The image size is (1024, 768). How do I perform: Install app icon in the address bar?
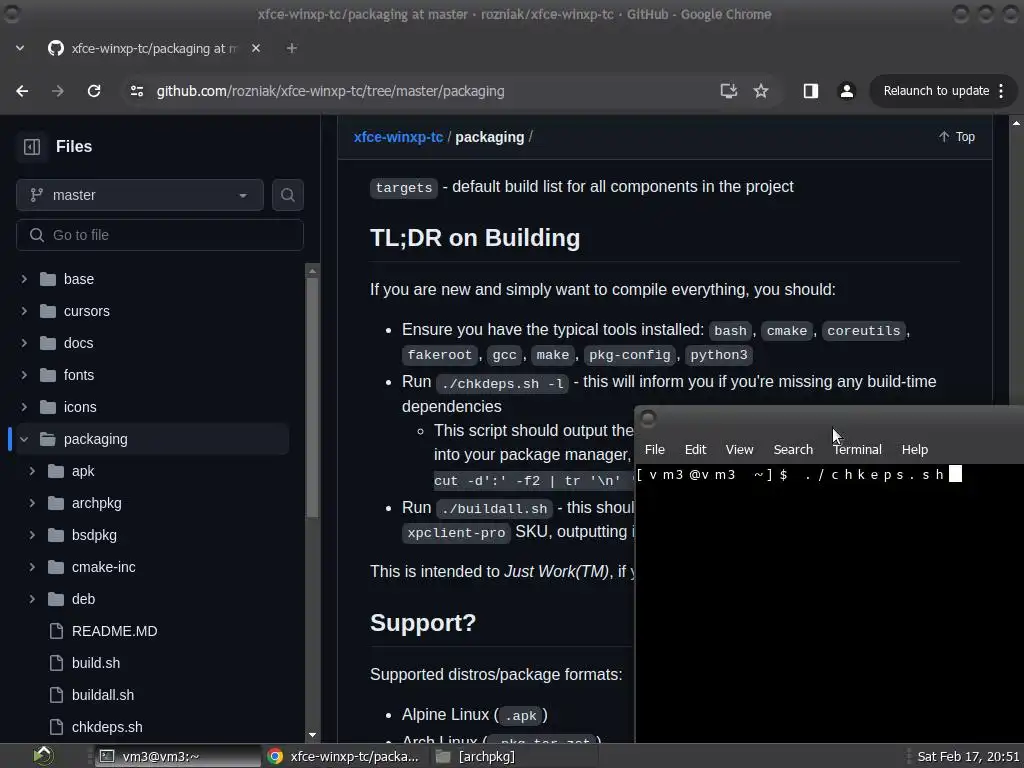(x=729, y=91)
